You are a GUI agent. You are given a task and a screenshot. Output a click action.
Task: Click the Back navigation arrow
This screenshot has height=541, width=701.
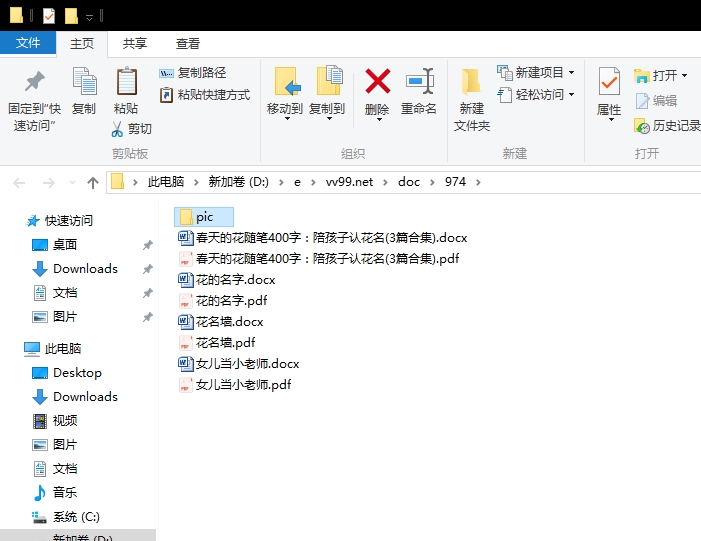(19, 182)
